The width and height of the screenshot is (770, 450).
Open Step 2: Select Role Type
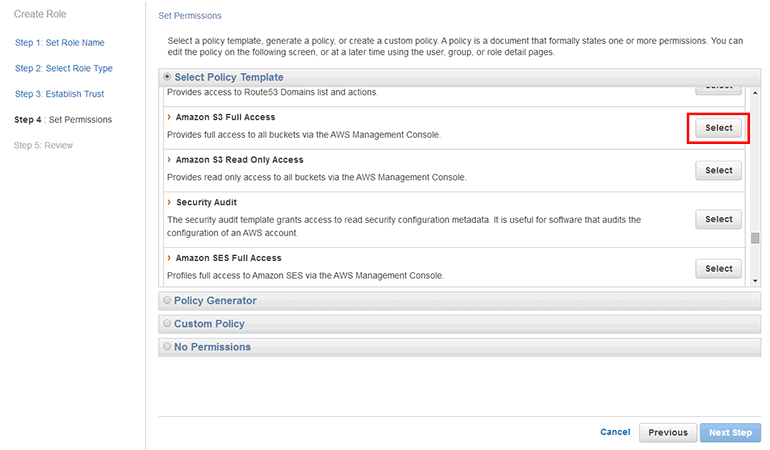point(63,68)
